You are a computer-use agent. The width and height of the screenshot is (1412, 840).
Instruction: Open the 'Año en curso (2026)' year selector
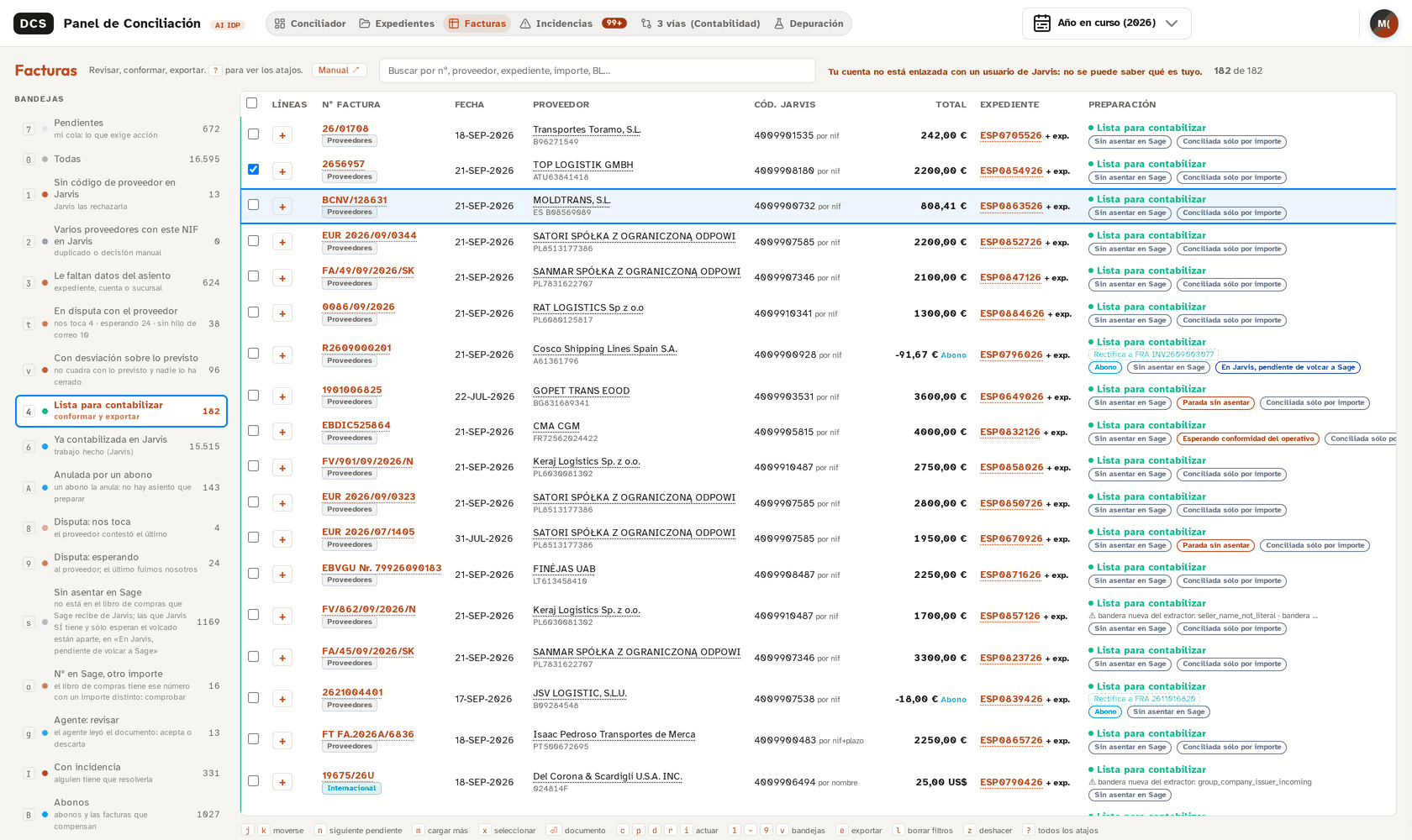pyautogui.click(x=1106, y=24)
